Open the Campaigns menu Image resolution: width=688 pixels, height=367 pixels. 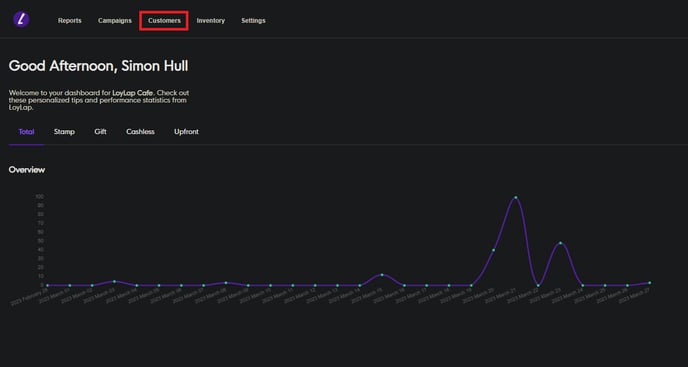[x=115, y=21]
